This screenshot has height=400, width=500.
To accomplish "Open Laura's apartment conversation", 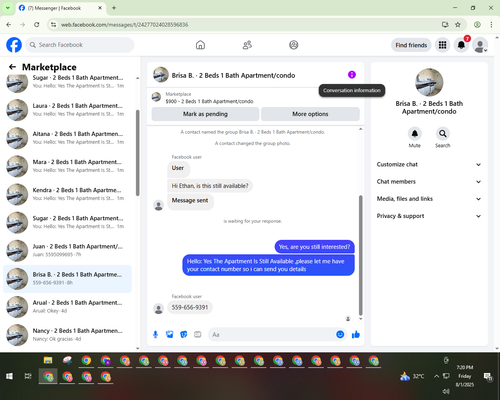I will (67, 110).
